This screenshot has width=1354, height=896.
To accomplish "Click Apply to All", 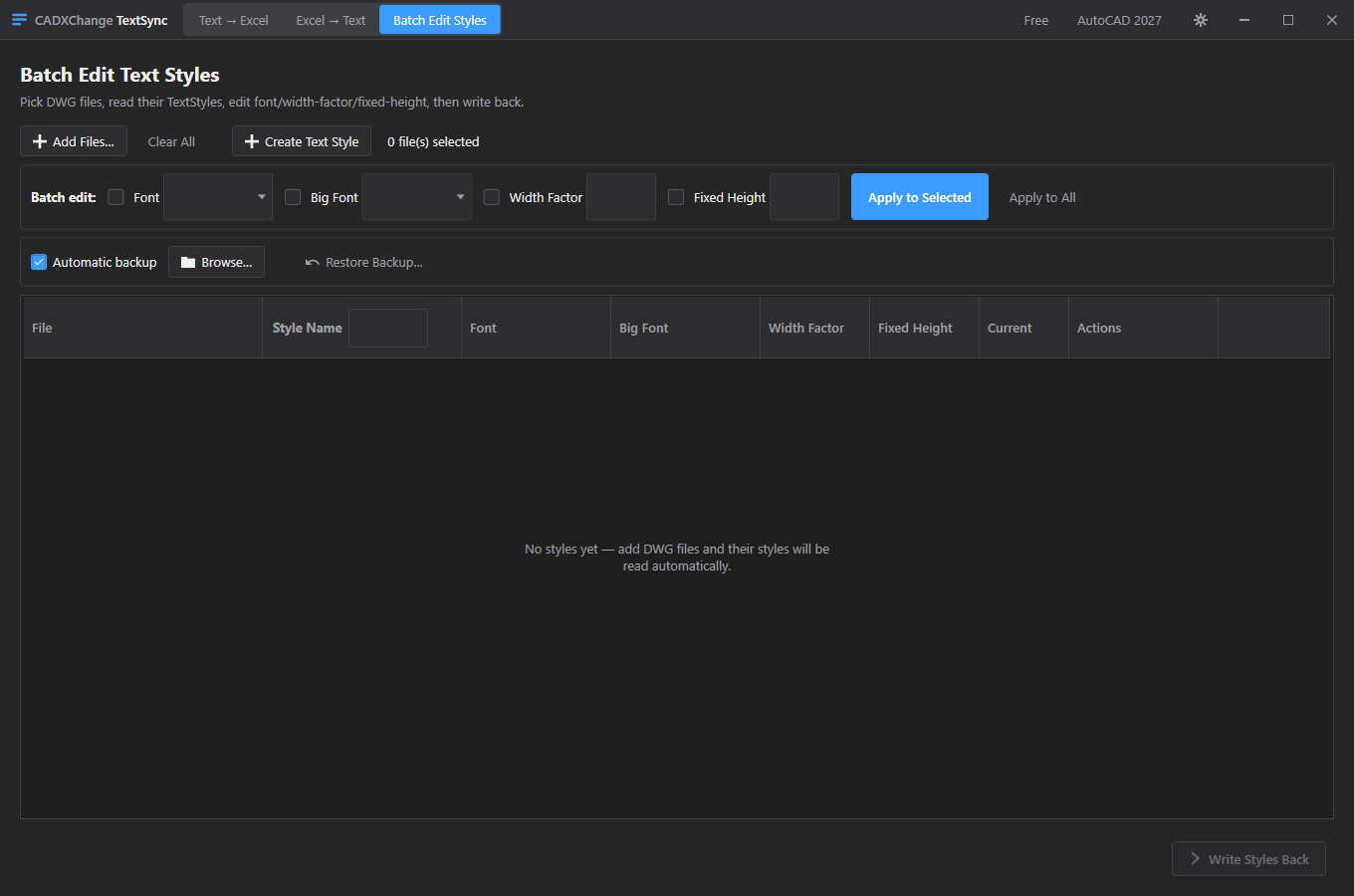I will tap(1042, 197).
